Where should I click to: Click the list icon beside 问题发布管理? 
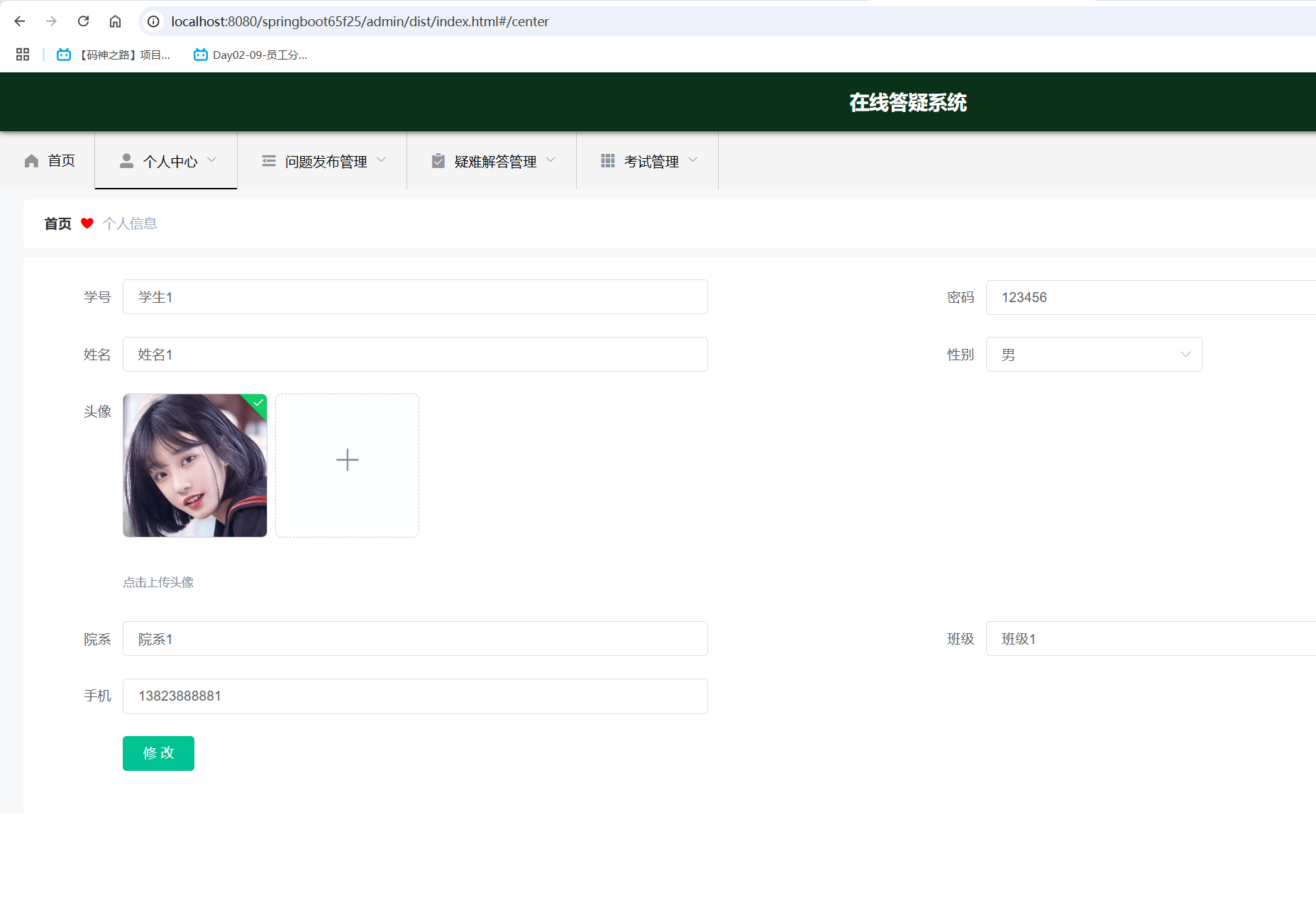point(269,161)
